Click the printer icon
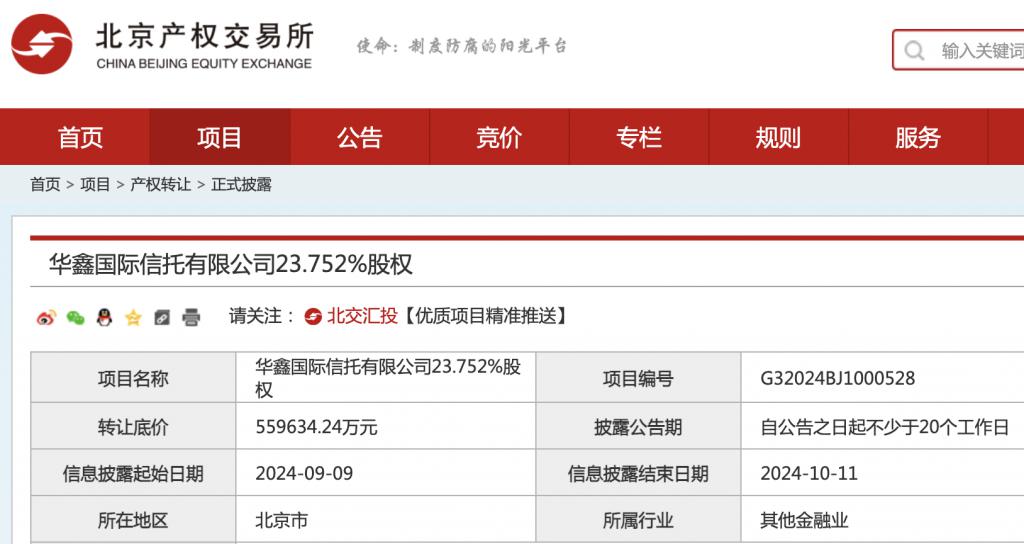Viewport: 1024px width, 544px height. tap(191, 318)
